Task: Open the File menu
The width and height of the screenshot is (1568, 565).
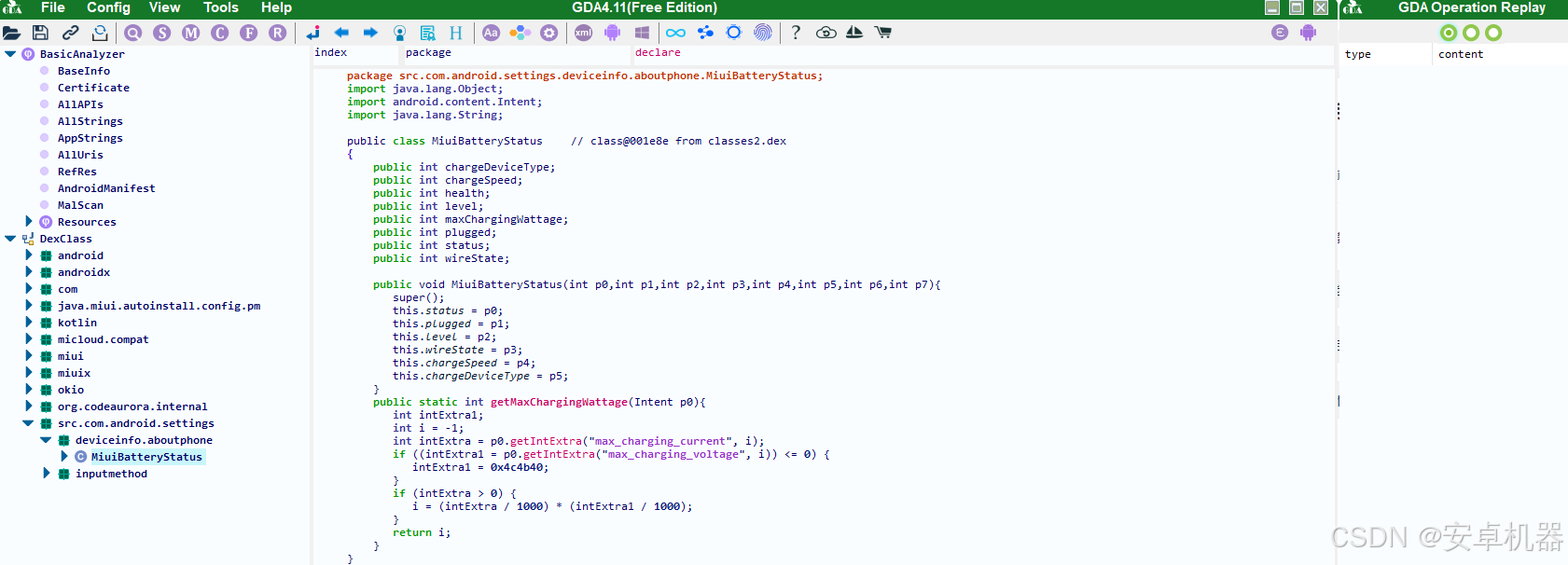Action: click(53, 7)
